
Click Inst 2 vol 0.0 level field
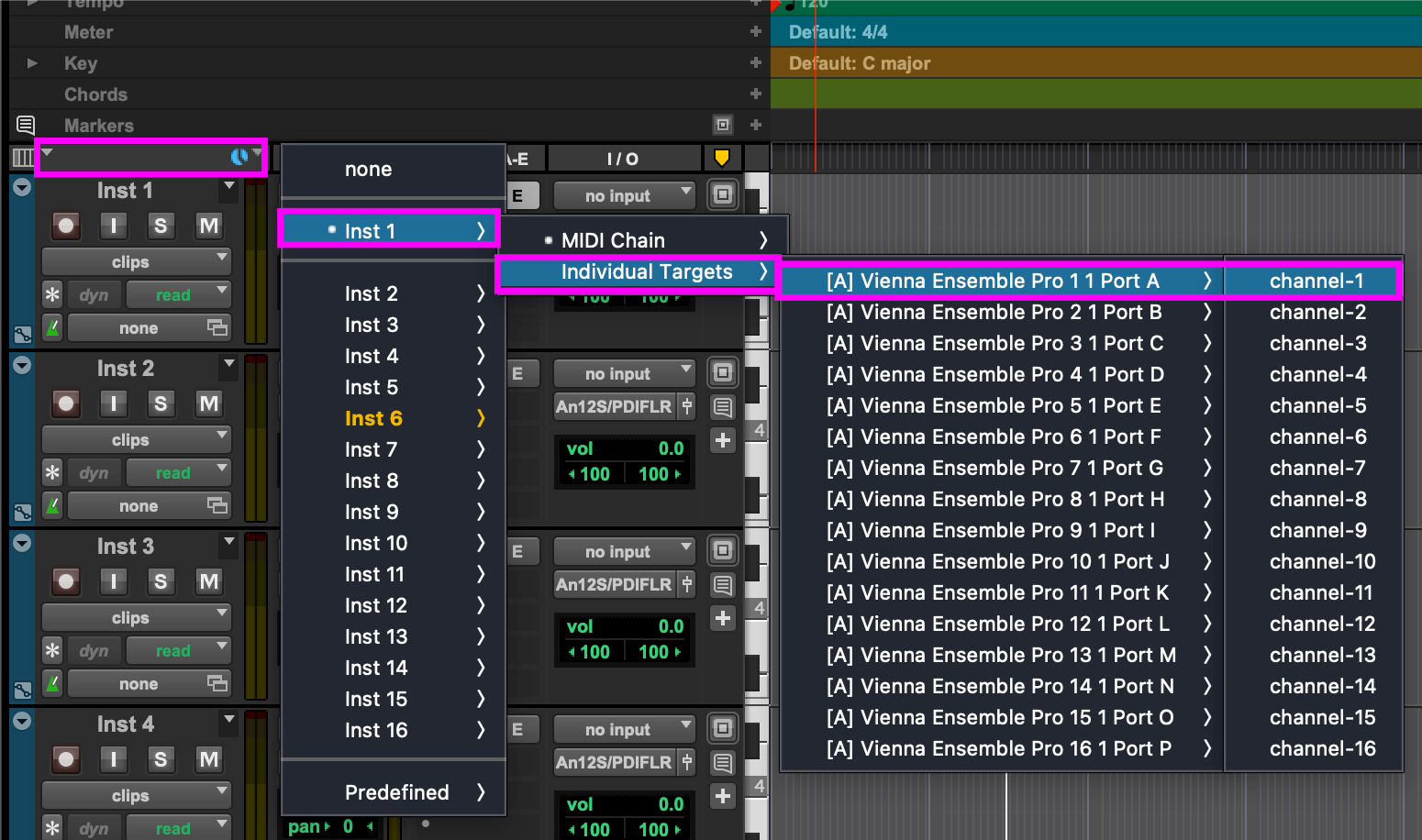click(670, 448)
